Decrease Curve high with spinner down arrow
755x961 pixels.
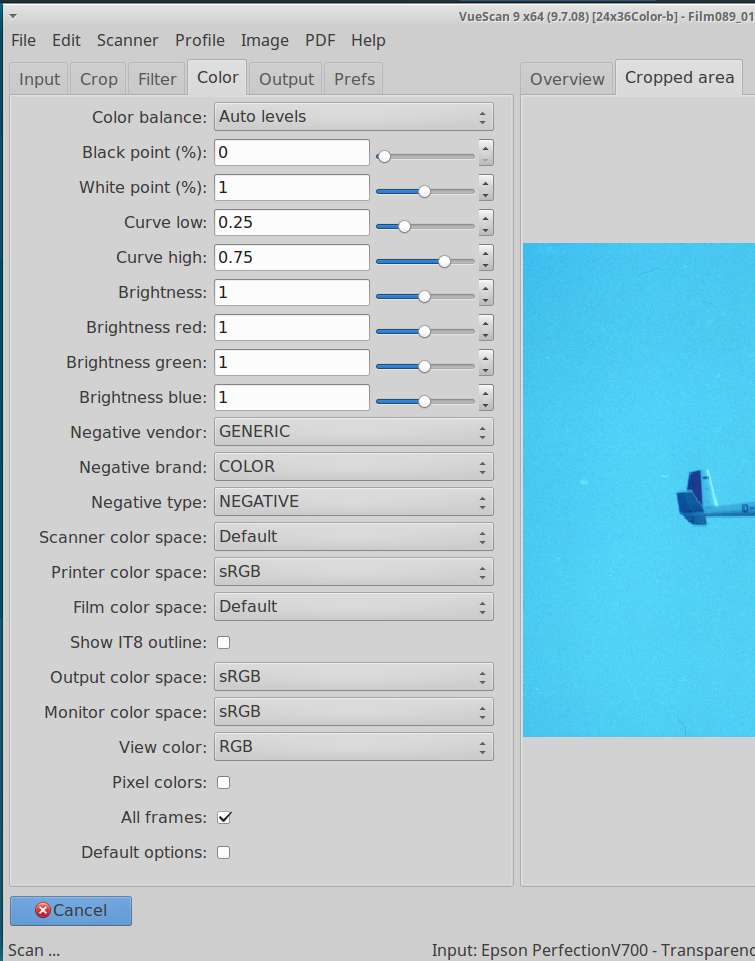[486, 264]
